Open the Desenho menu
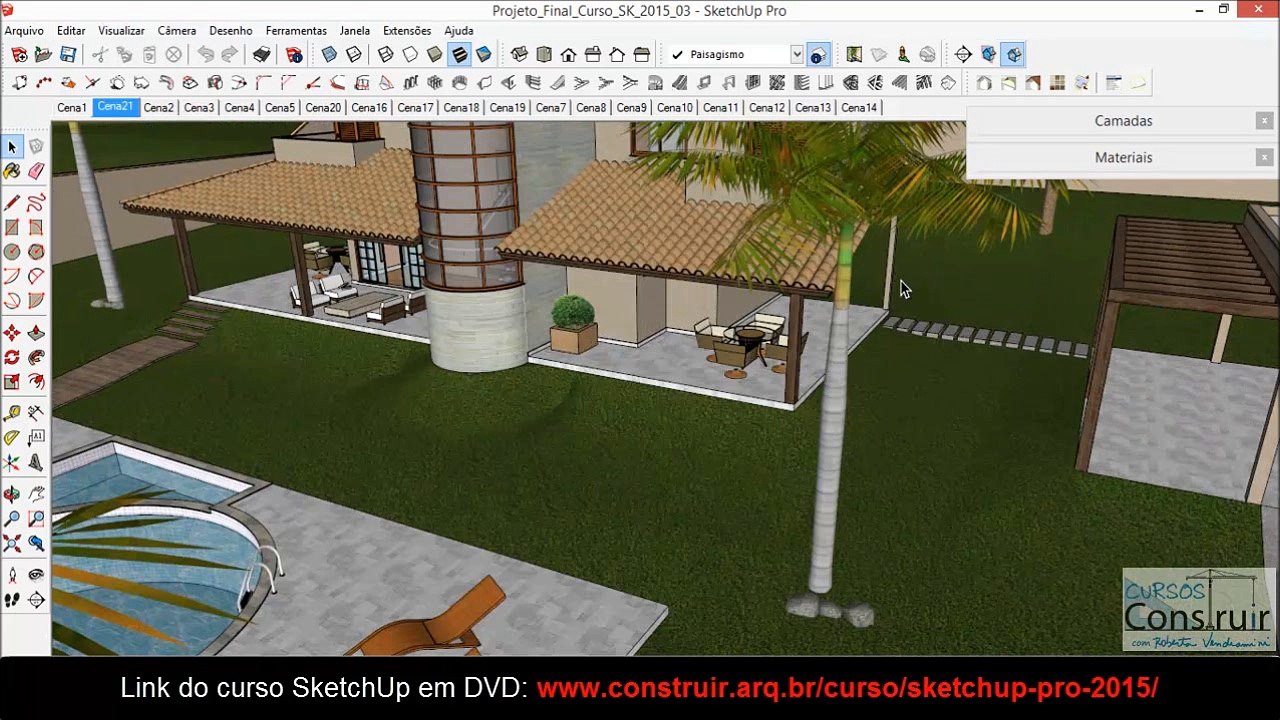The height and width of the screenshot is (720, 1280). click(231, 31)
